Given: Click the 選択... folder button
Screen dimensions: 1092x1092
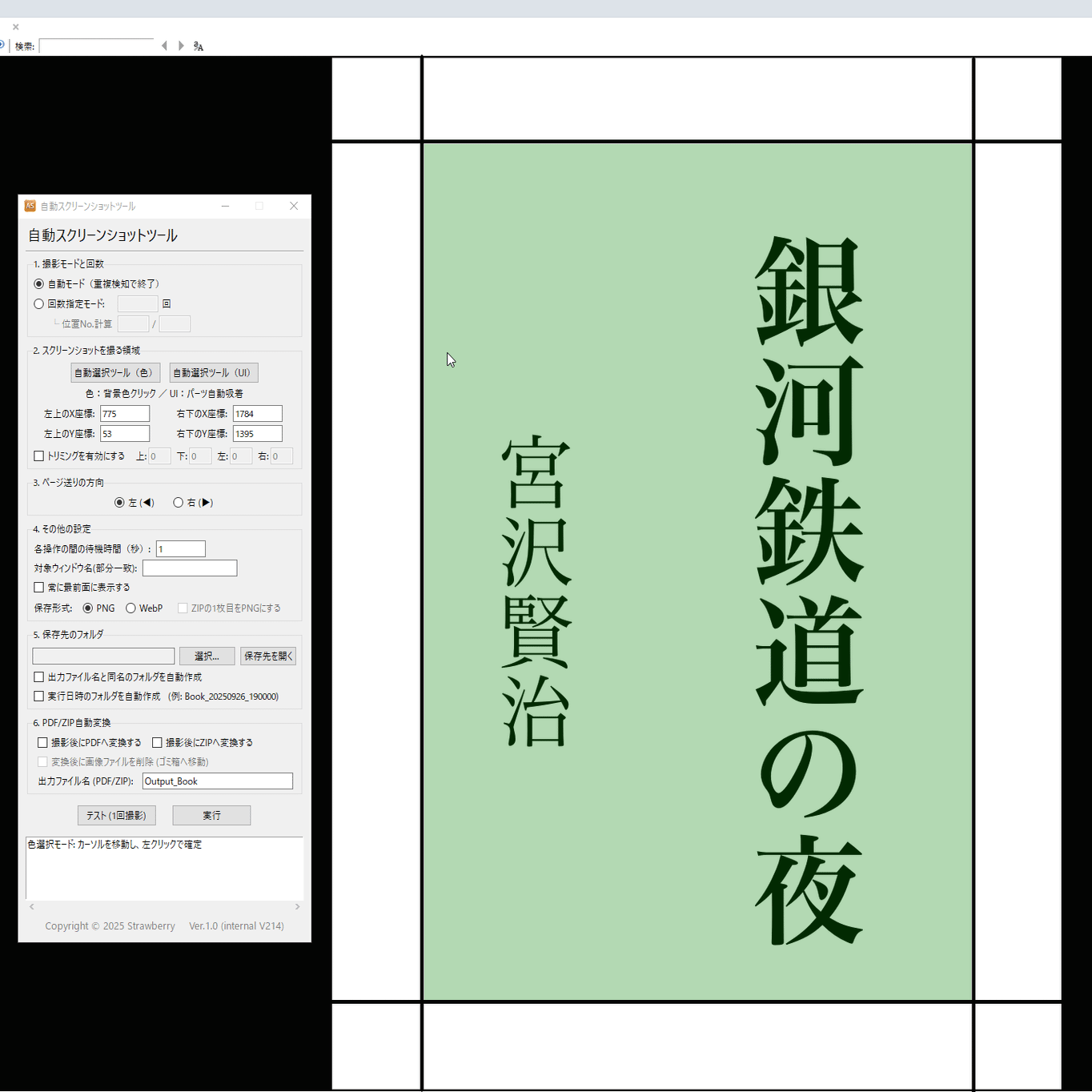Looking at the screenshot, I should tap(207, 656).
